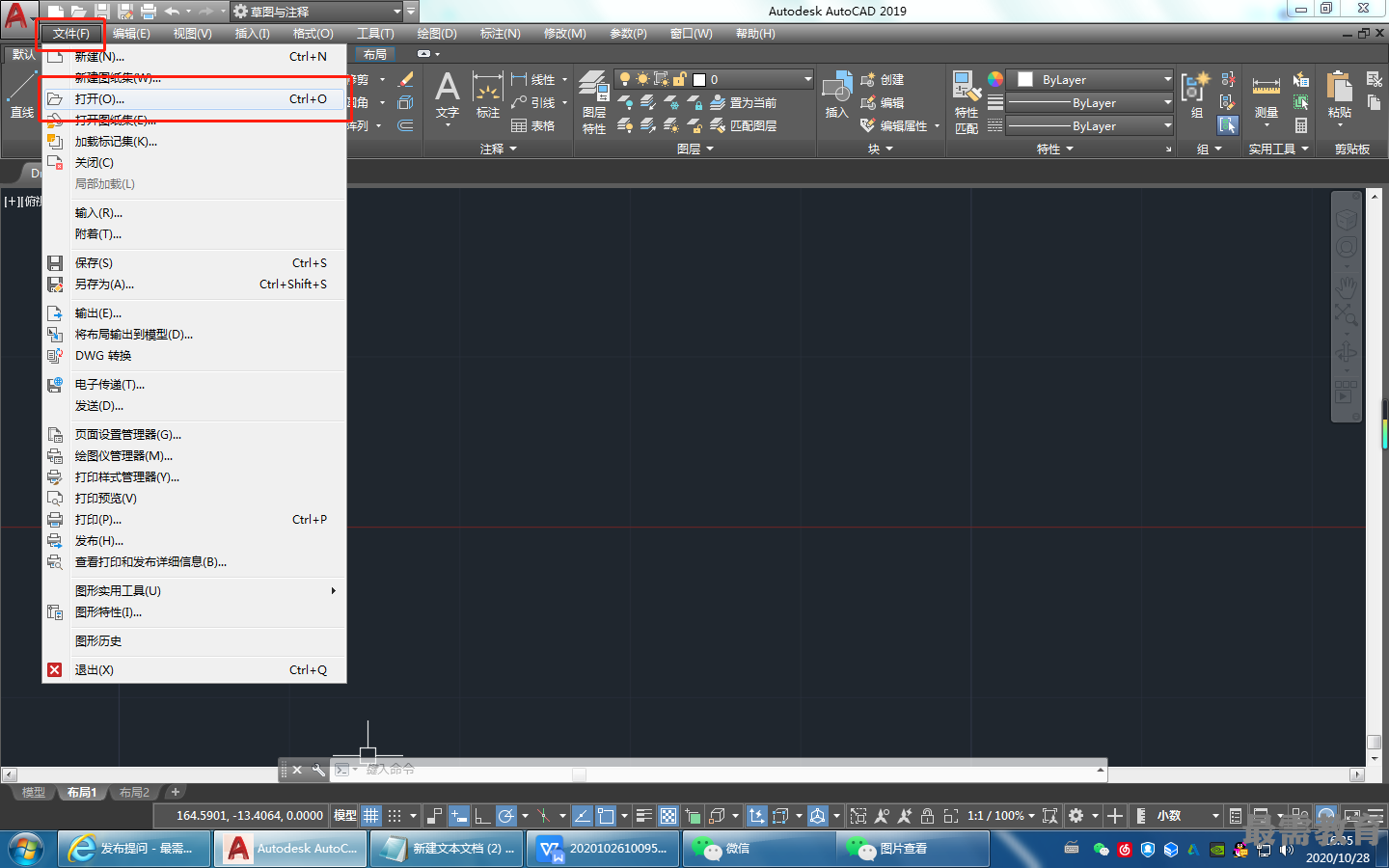Viewport: 1389px width, 868px height.
Task: Switch to the 布局1 layout tab
Action: 81,792
